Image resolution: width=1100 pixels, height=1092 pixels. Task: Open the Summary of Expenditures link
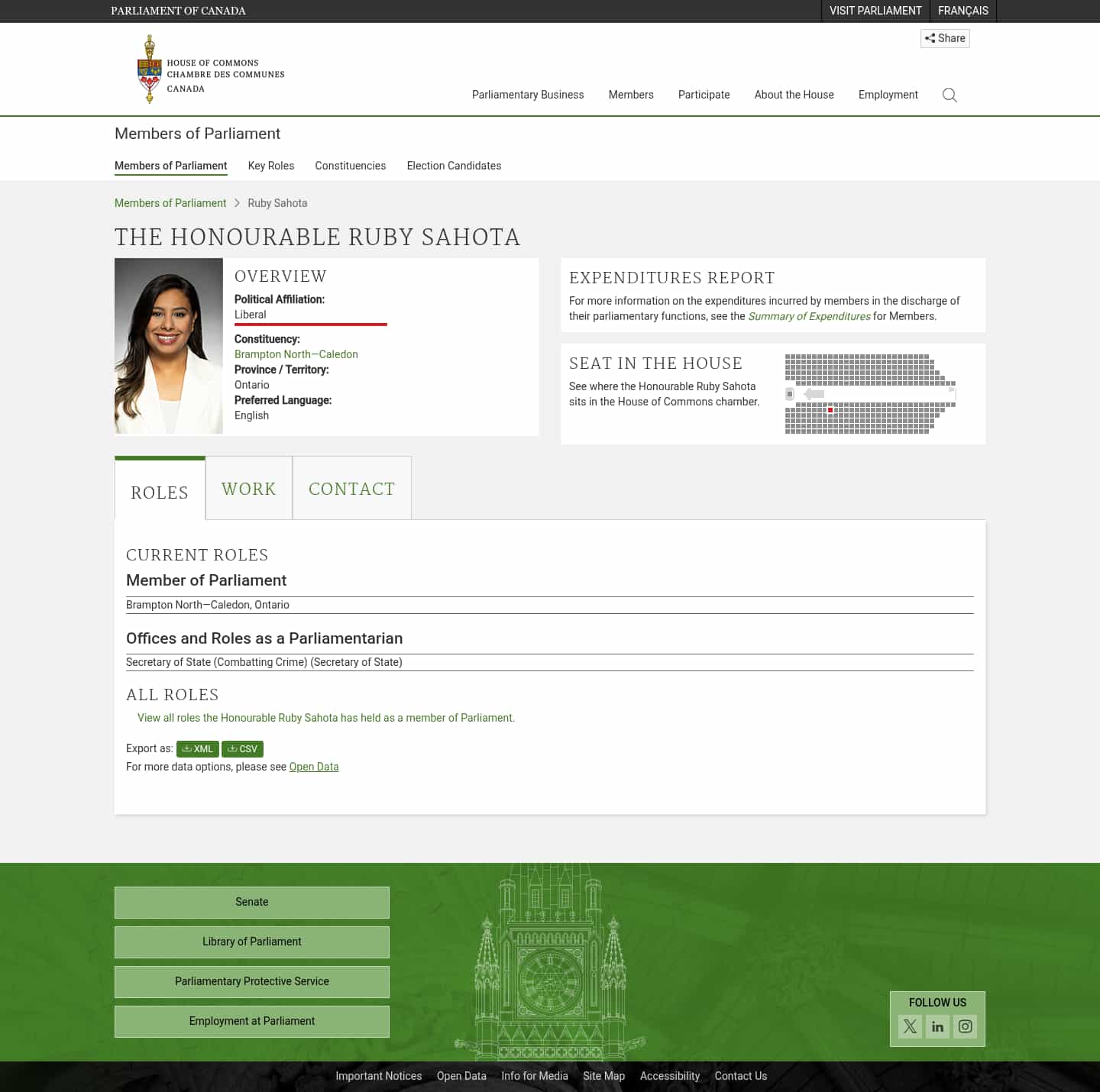809,316
